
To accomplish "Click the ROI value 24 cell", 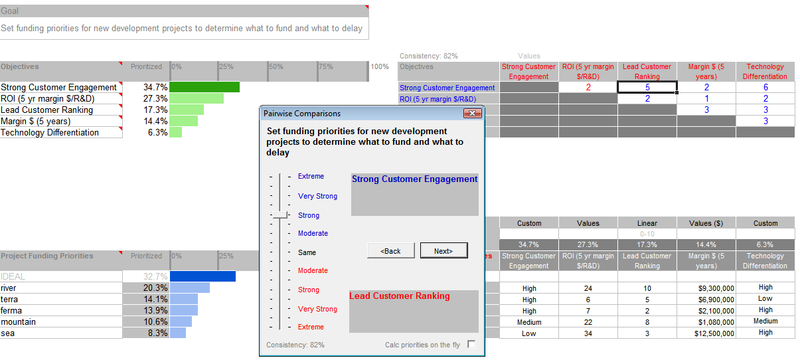I will [x=588, y=288].
